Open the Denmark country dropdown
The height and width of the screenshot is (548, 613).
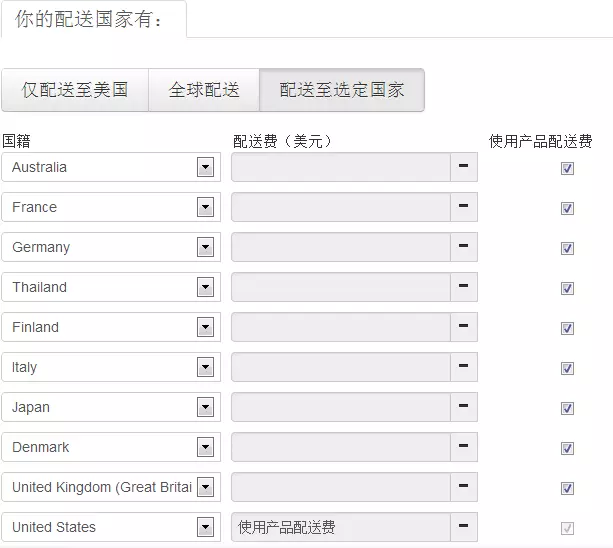point(205,447)
